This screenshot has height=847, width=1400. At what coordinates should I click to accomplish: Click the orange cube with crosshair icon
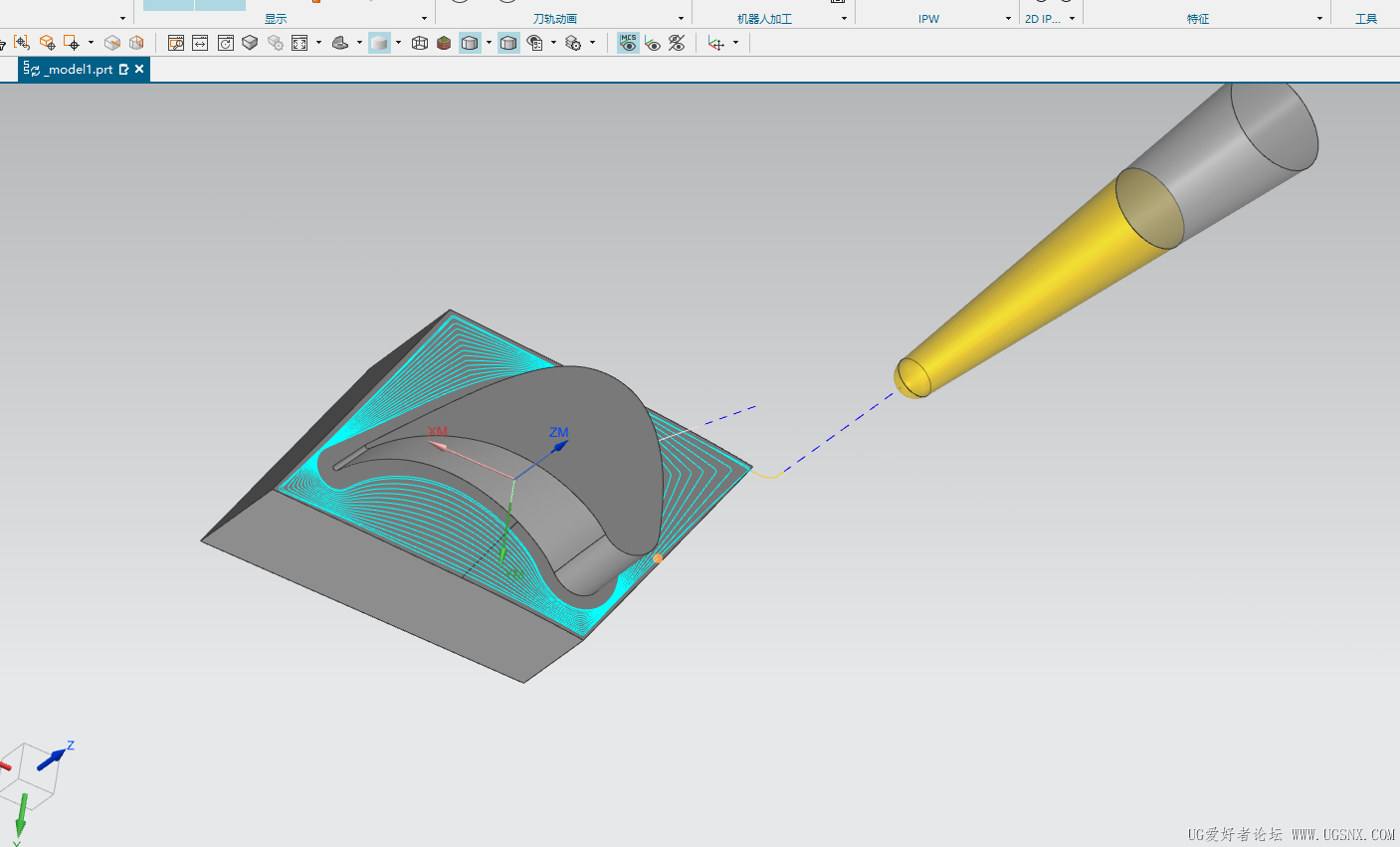(47, 43)
